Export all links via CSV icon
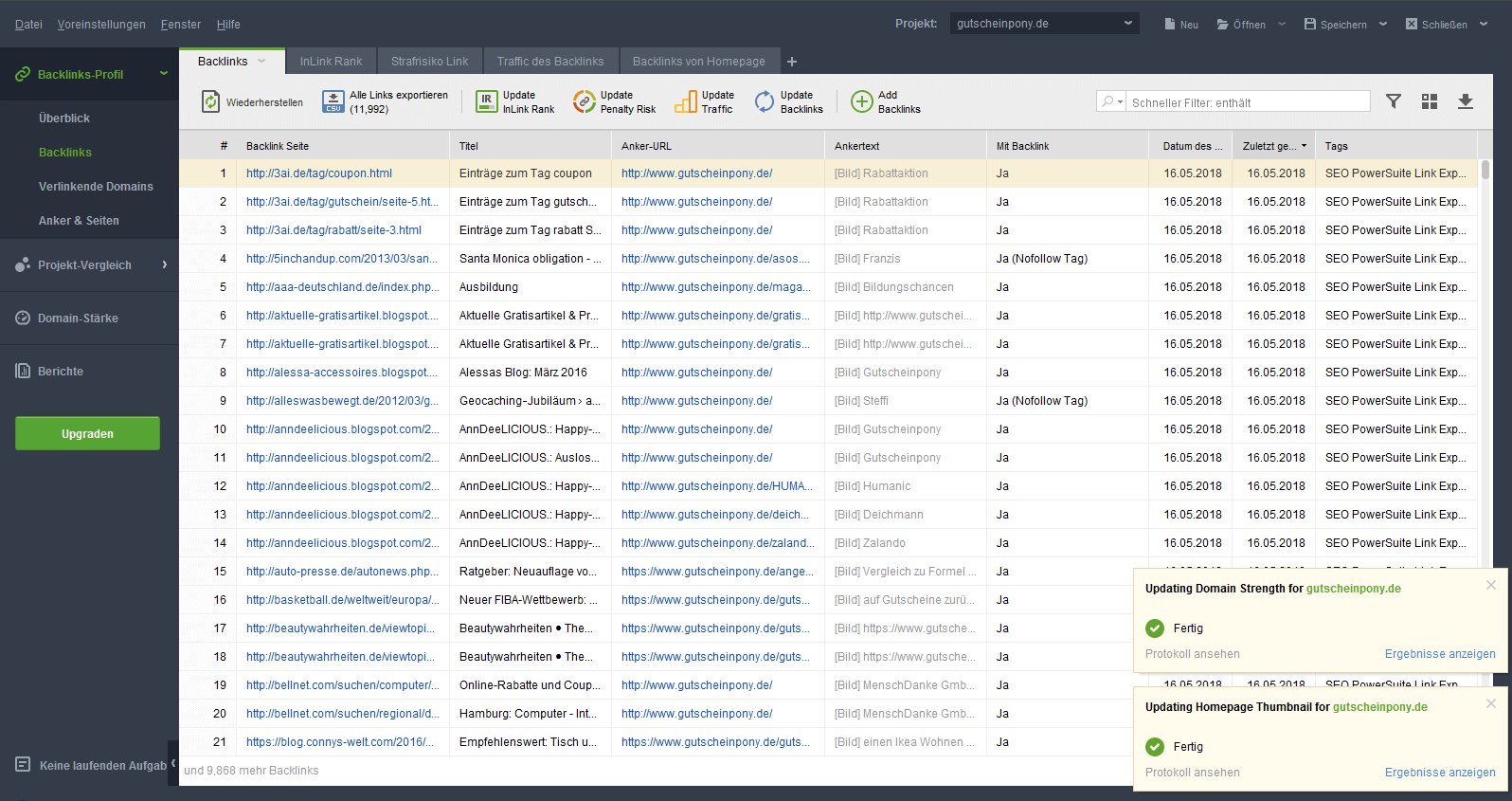 (333, 101)
